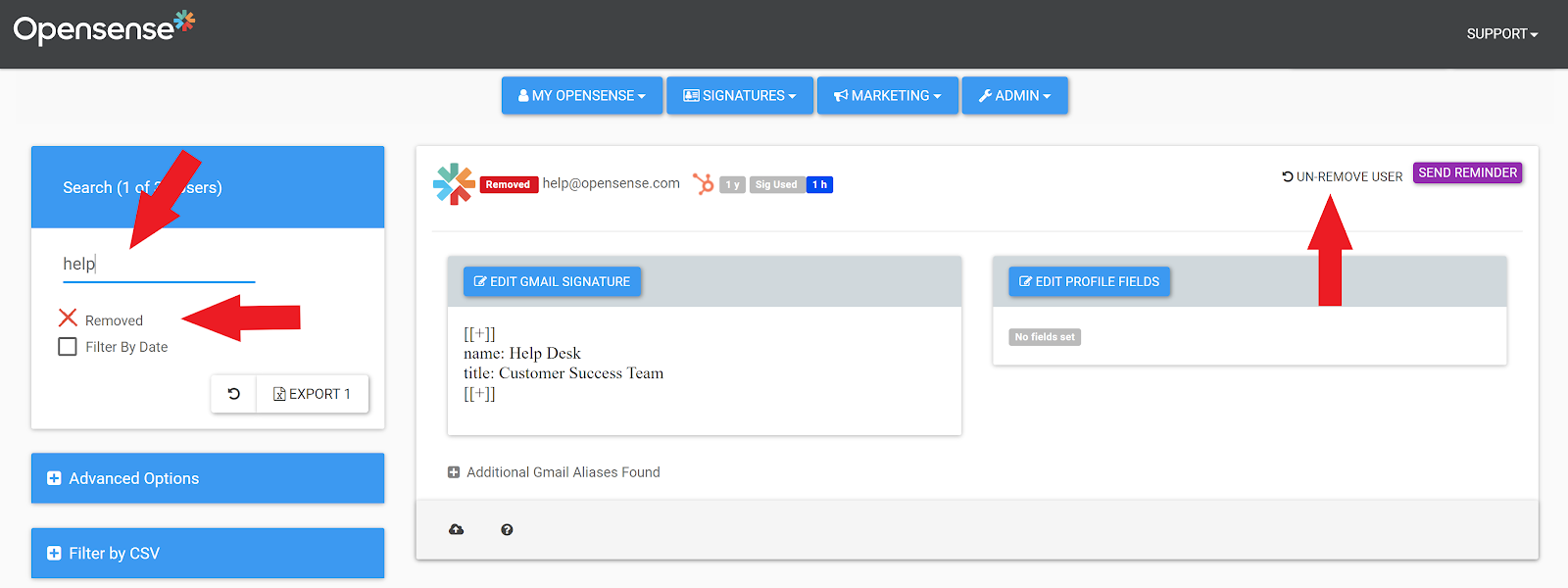
Task: Click 'title: Customer Success Team' text
Action: pyautogui.click(x=563, y=372)
